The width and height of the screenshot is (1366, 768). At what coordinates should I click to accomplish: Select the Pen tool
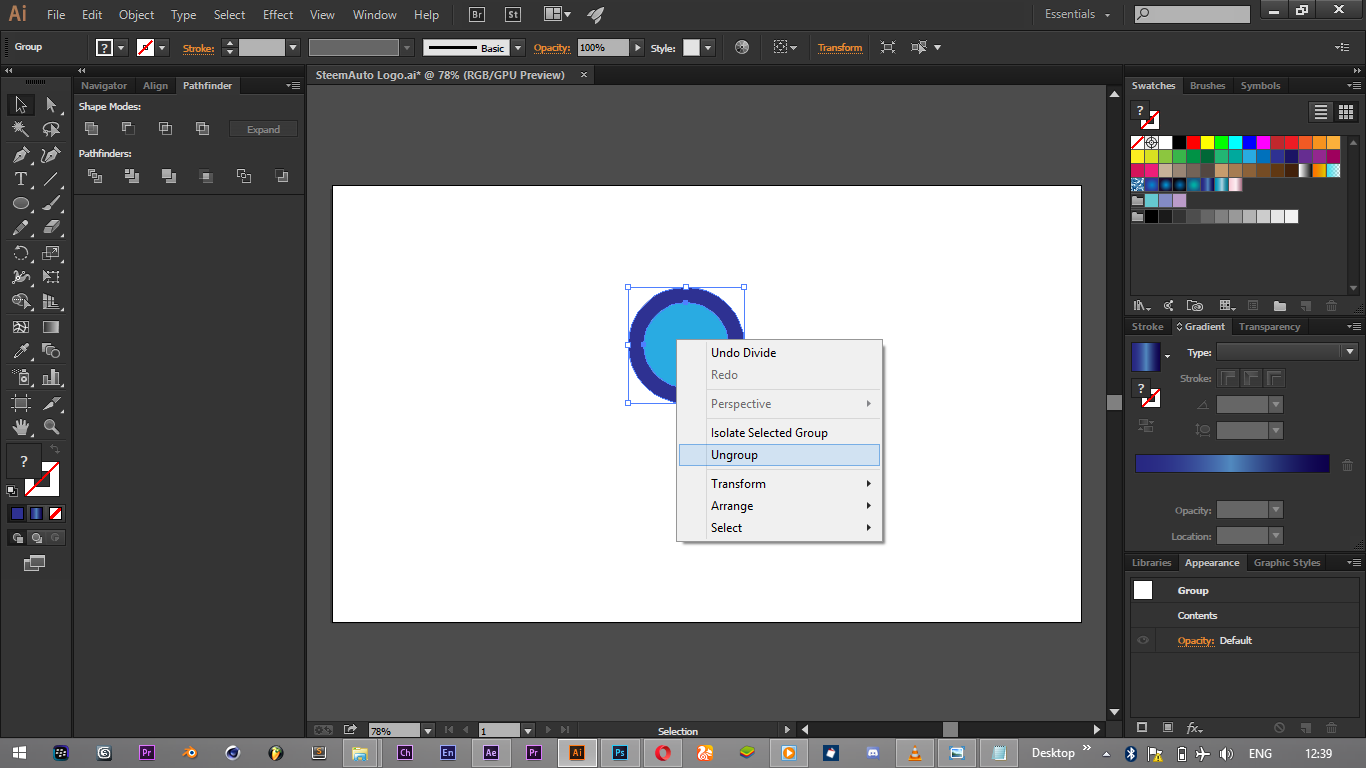(x=20, y=154)
